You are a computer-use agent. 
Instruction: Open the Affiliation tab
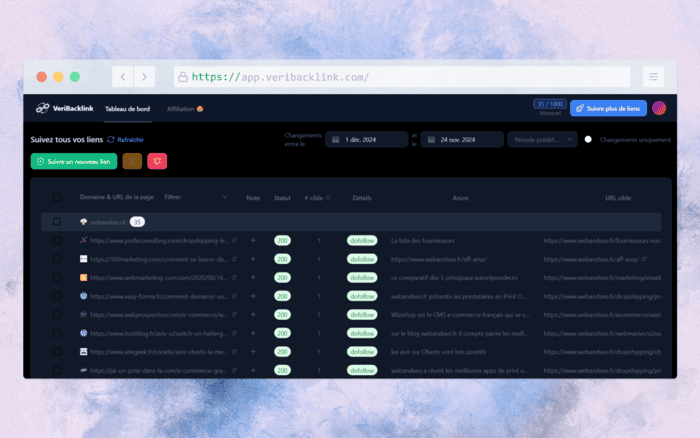pyautogui.click(x=185, y=109)
